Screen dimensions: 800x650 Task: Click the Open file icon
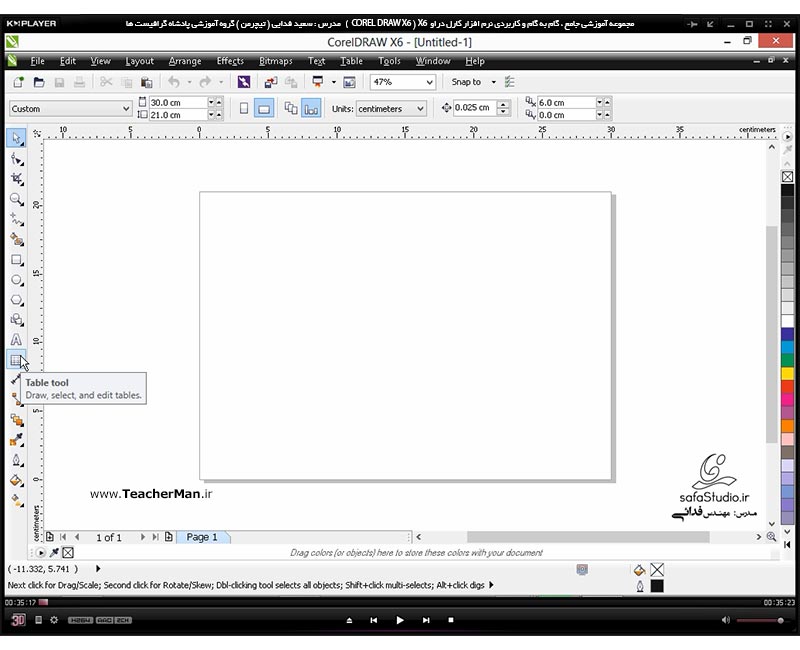(x=39, y=82)
